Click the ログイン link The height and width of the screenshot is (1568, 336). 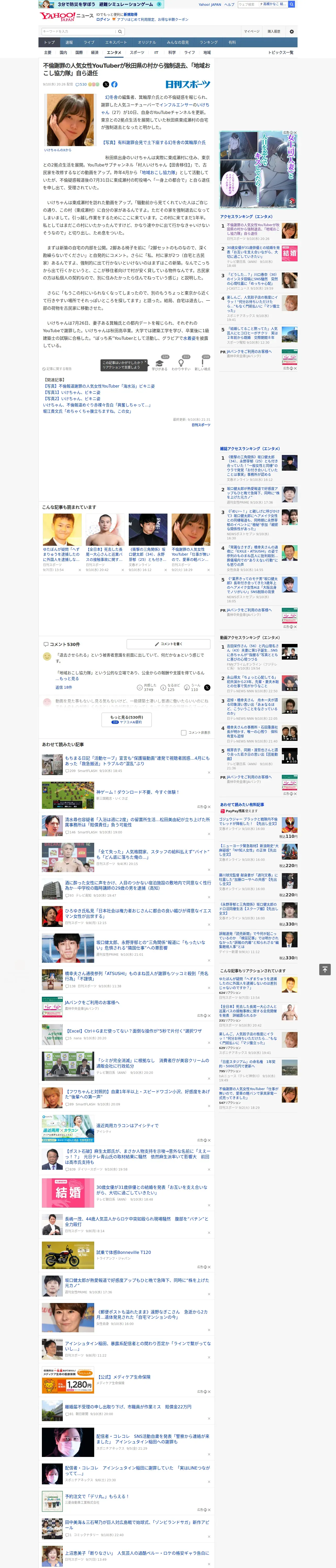coord(103,20)
